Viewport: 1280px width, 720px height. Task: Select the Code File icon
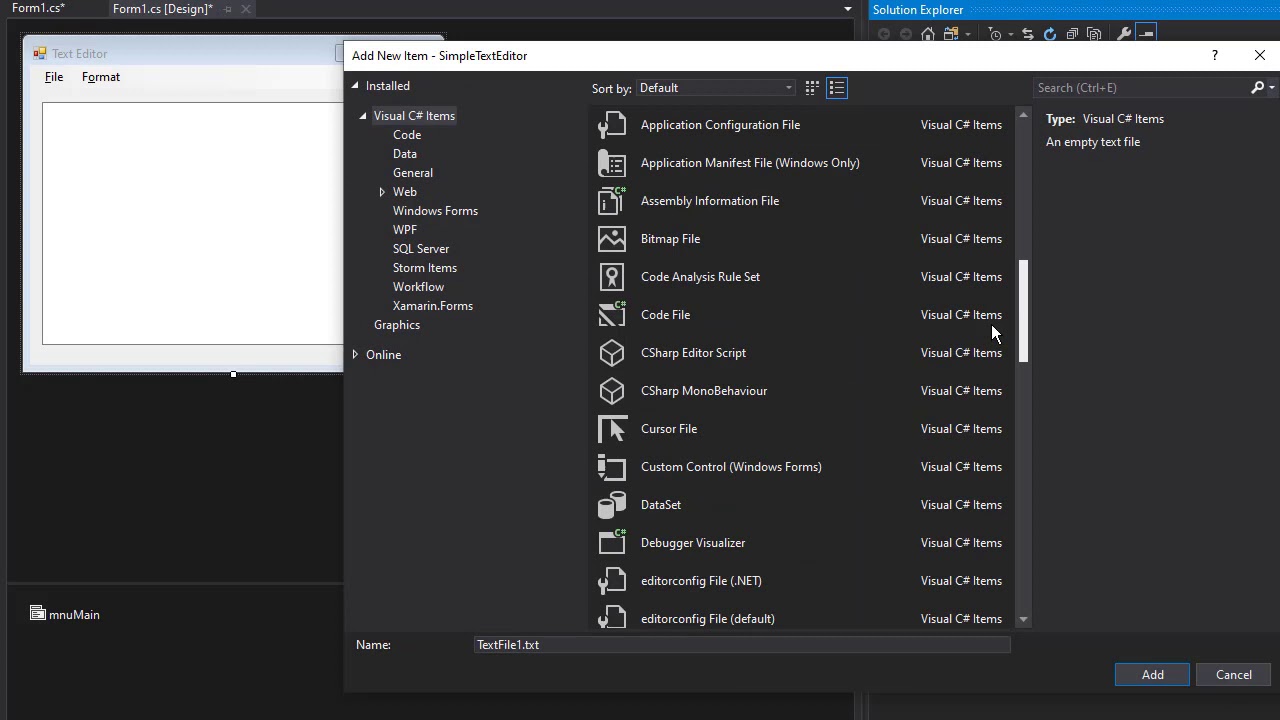coord(611,315)
